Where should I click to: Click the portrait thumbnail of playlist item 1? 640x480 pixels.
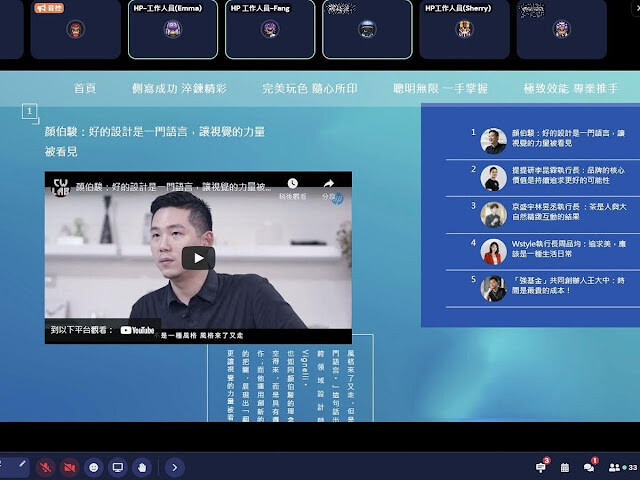[493, 141]
